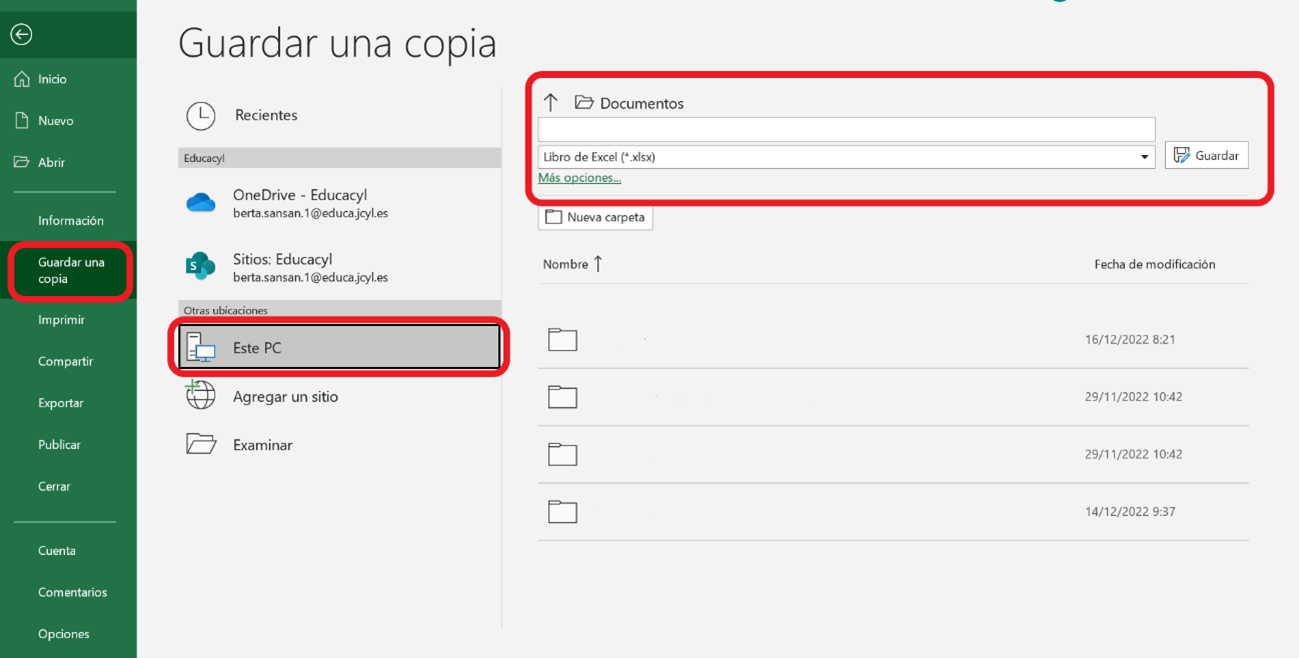This screenshot has height=658, width=1299.
Task: Sort by Fecha de modificación column
Action: [x=1154, y=265]
